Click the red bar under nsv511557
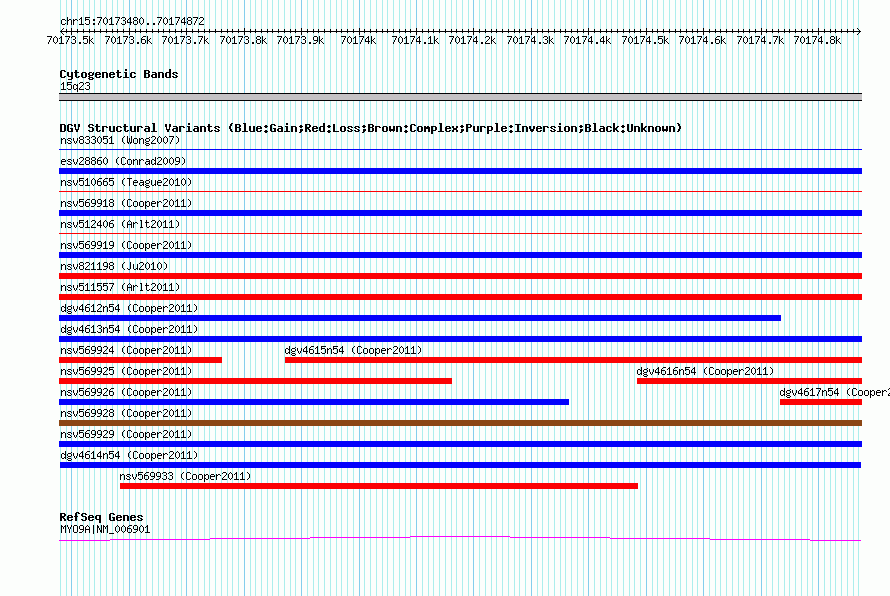 point(460,297)
